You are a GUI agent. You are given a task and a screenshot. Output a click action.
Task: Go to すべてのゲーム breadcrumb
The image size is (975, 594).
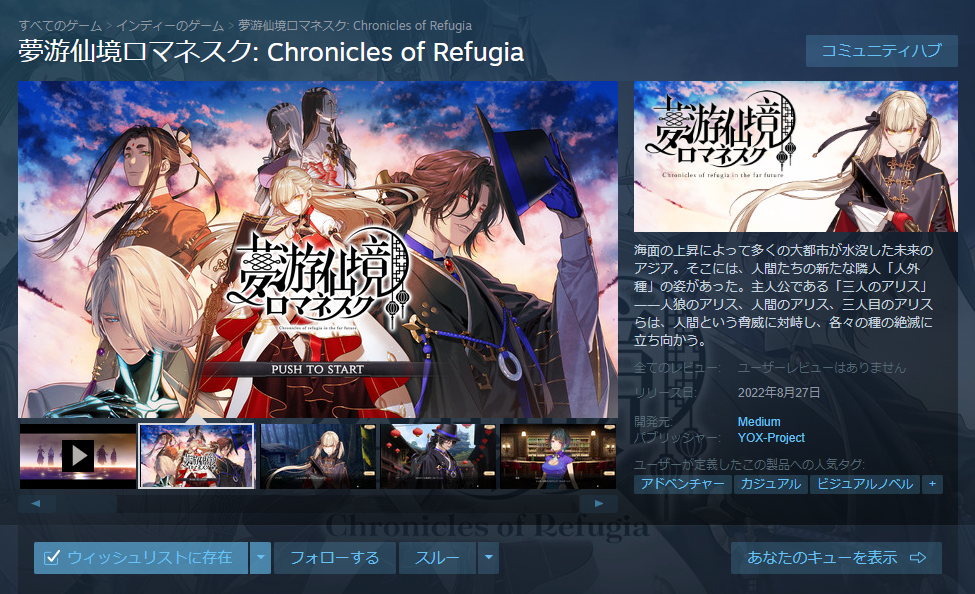(x=60, y=26)
